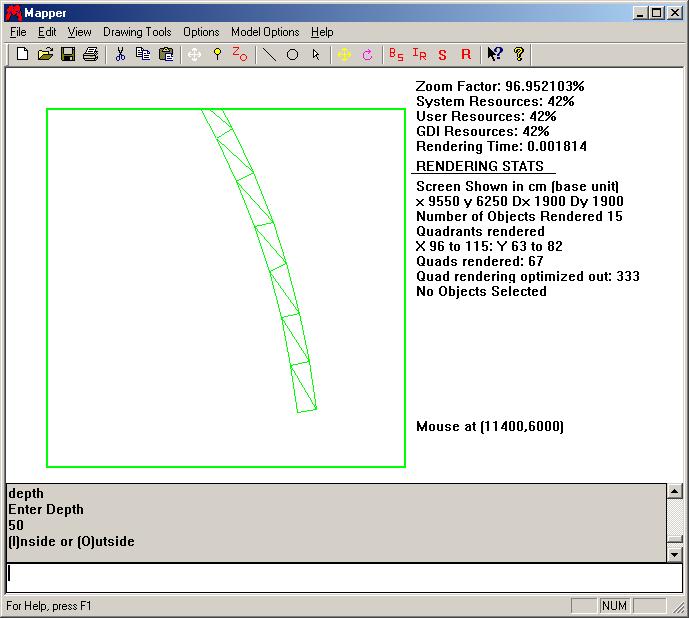Select the circle drawing tool

click(293, 54)
